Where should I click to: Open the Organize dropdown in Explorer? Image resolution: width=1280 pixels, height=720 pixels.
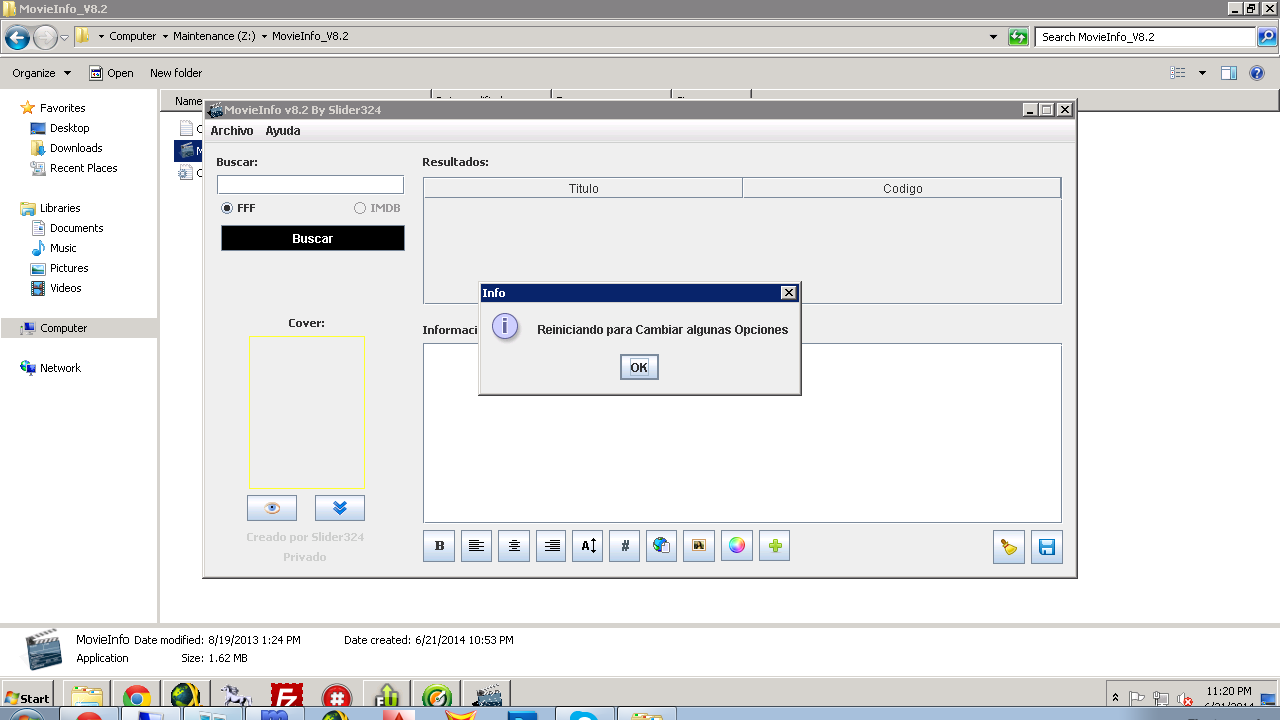41,73
